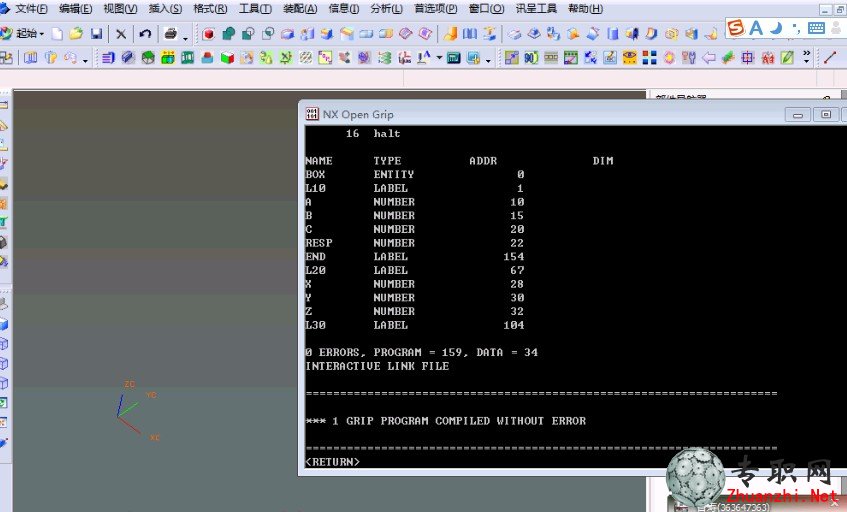Open the 窗口(O) menu
Viewport: 847px width, 512px height.
486,9
